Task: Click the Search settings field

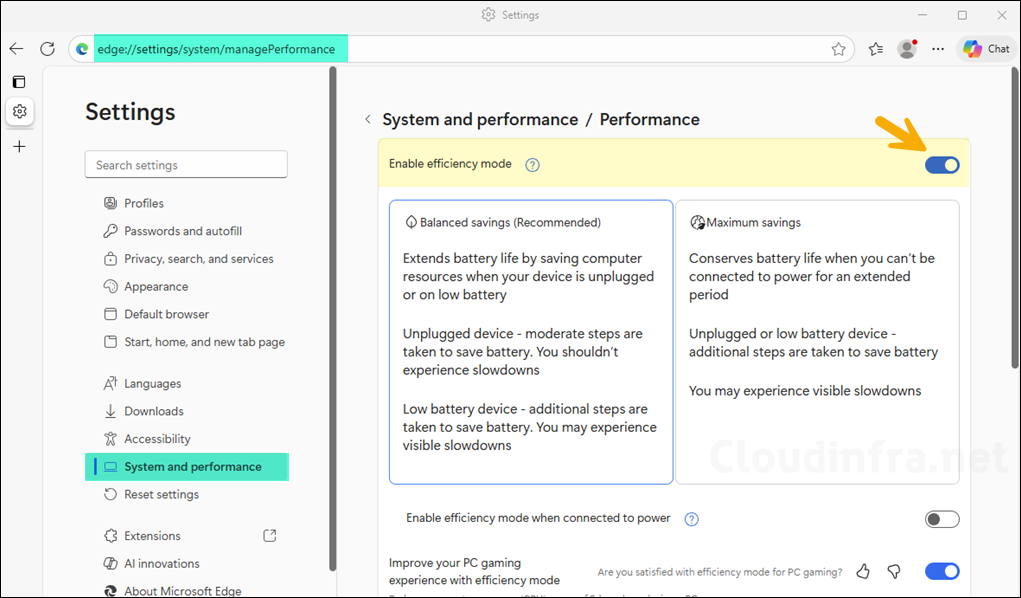Action: click(186, 164)
